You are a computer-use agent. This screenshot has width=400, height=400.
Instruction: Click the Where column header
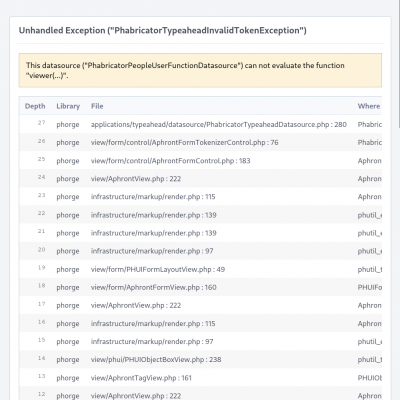pos(369,106)
